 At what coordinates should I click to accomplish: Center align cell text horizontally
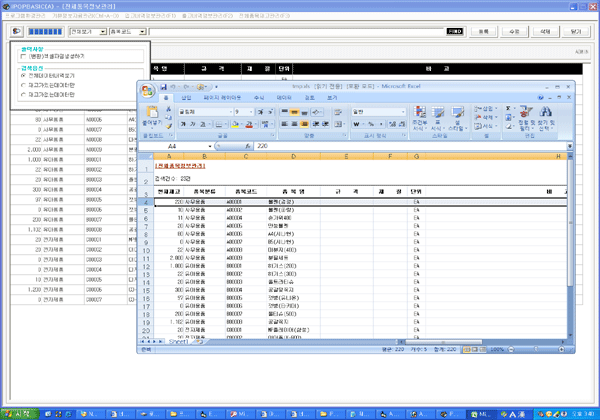(294, 124)
